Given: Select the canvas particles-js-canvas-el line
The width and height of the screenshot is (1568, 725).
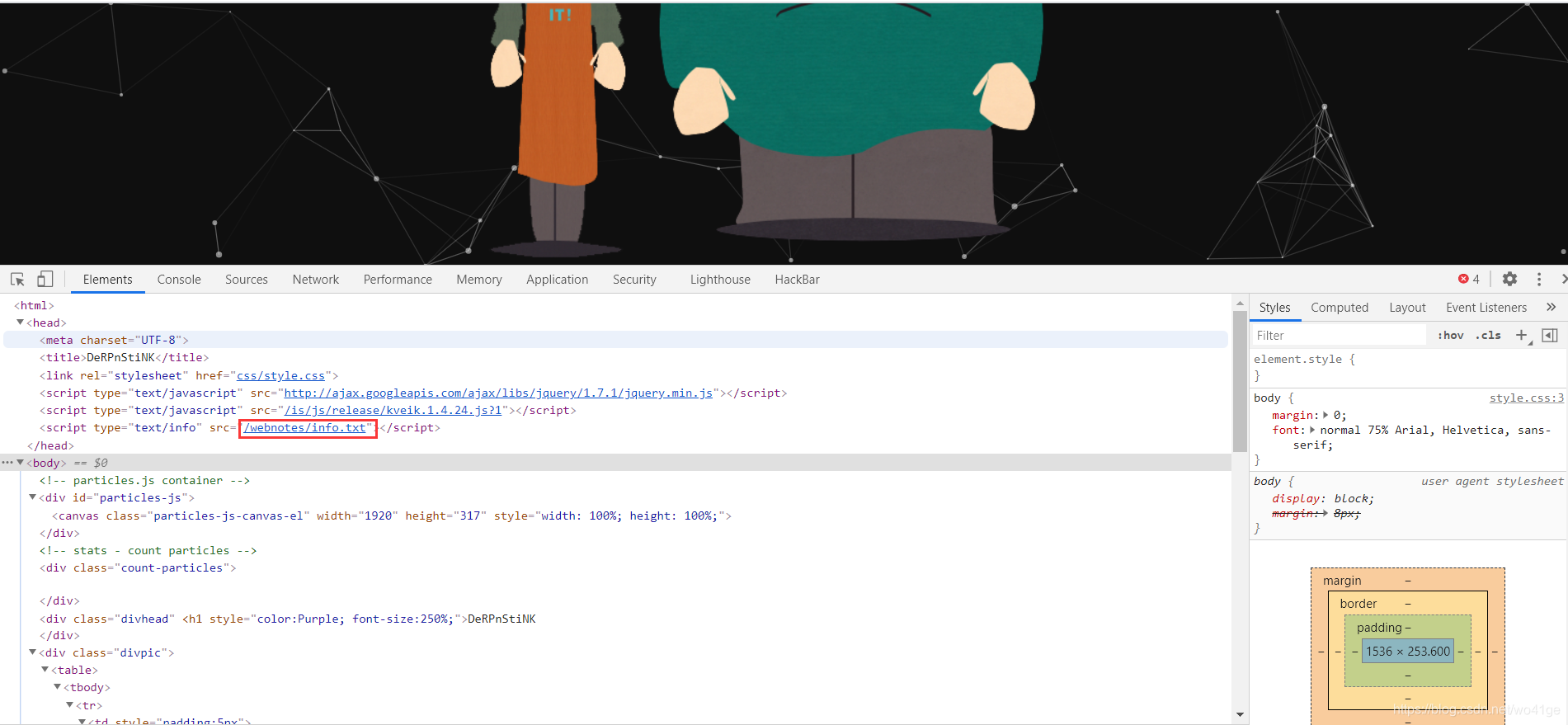Looking at the screenshot, I should tap(392, 516).
